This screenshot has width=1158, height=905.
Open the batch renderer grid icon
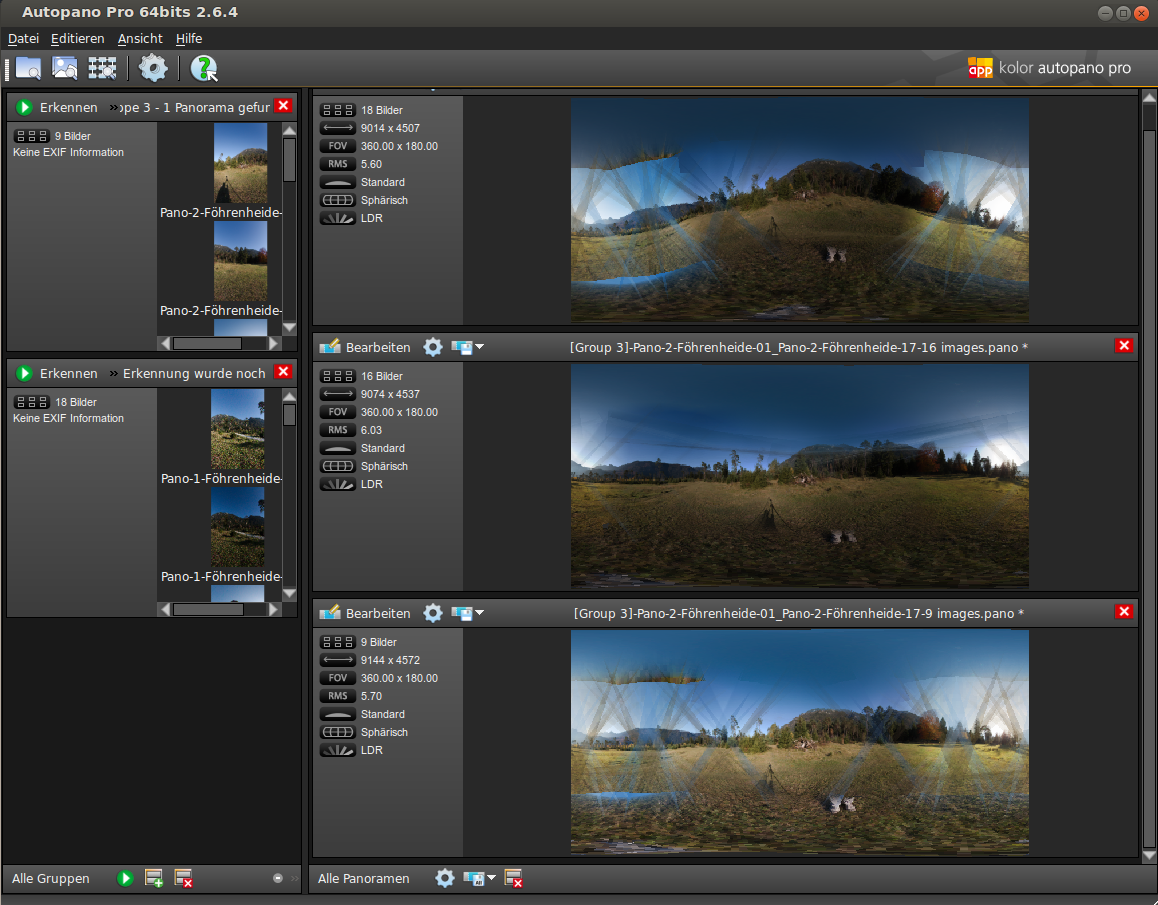coord(102,68)
